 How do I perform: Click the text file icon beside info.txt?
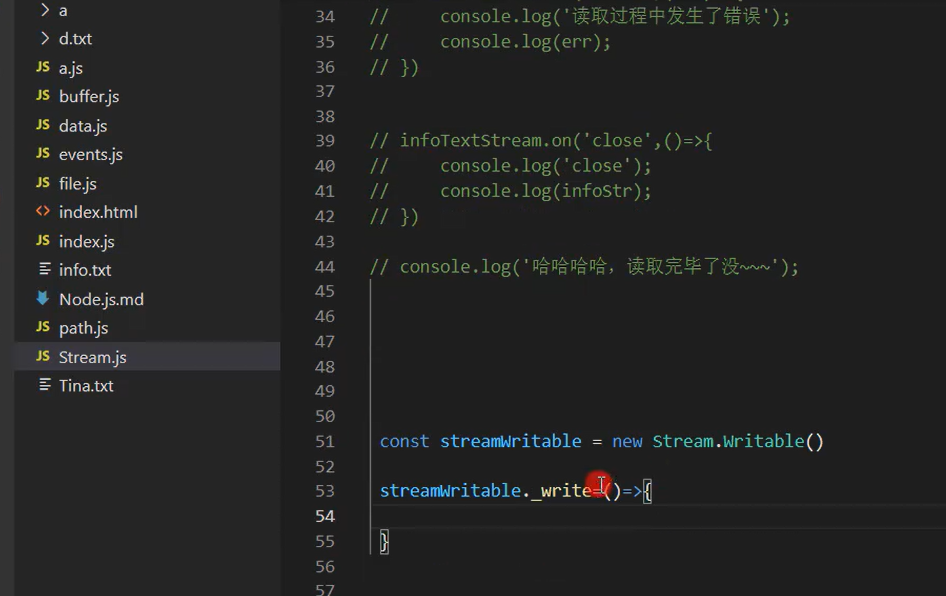41,269
